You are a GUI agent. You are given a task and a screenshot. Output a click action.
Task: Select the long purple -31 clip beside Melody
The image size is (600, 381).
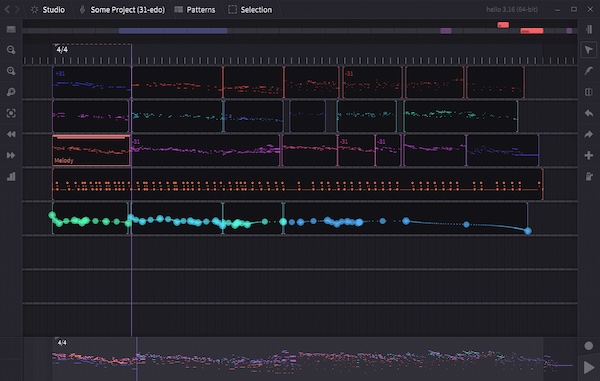[x=205, y=150]
